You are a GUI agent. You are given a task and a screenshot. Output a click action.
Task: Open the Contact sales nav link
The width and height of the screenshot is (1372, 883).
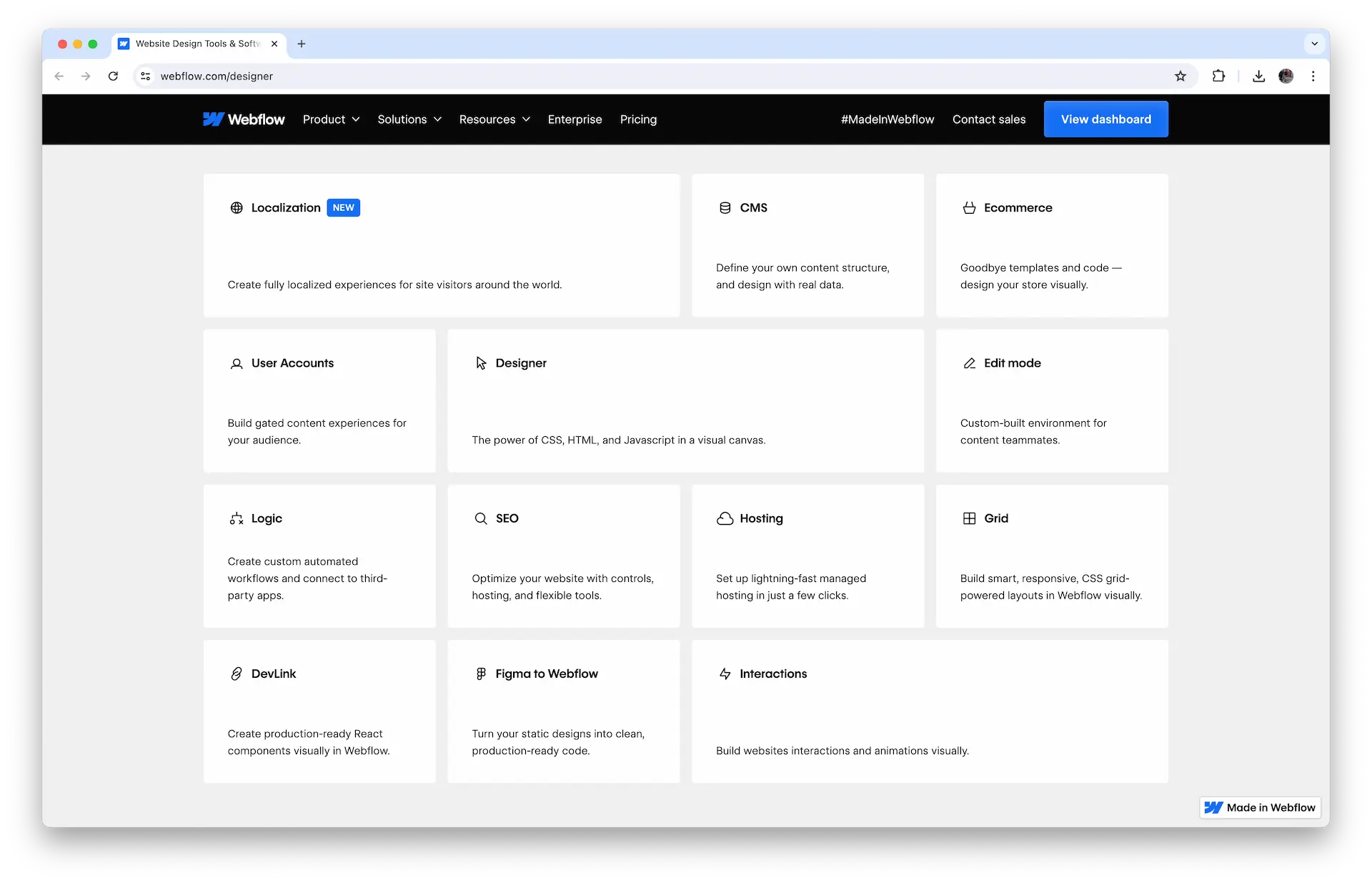coord(989,119)
